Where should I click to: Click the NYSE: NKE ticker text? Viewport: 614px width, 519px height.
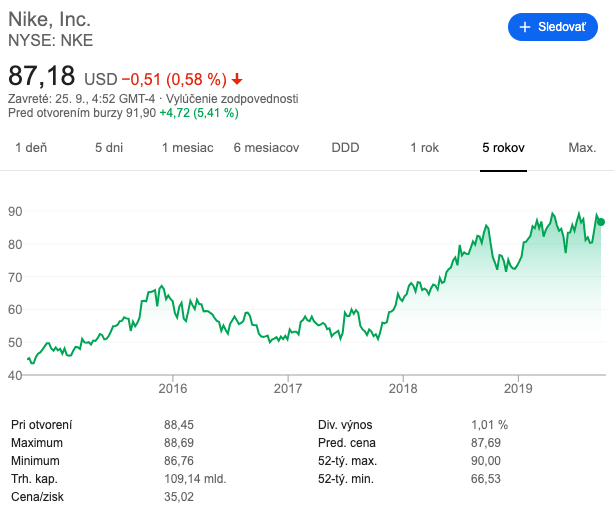point(51,40)
